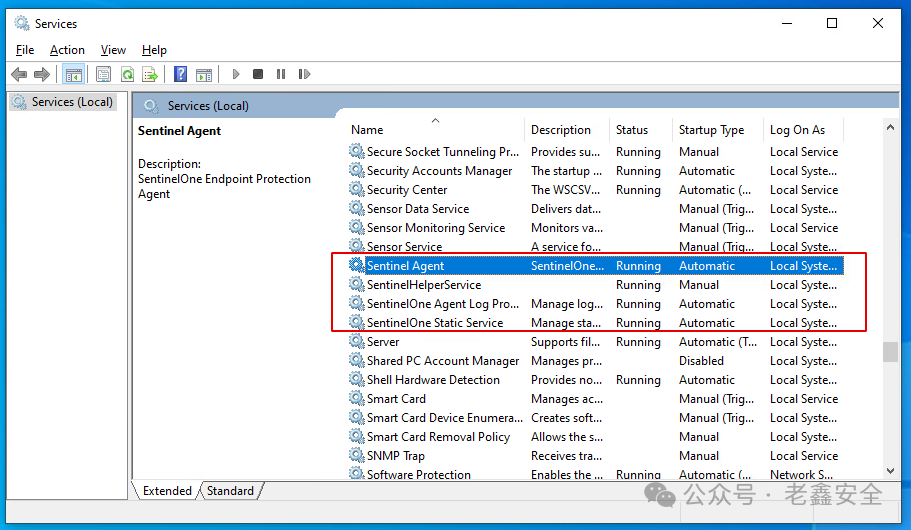Select the Security Accounts Manager service

pos(596,171)
